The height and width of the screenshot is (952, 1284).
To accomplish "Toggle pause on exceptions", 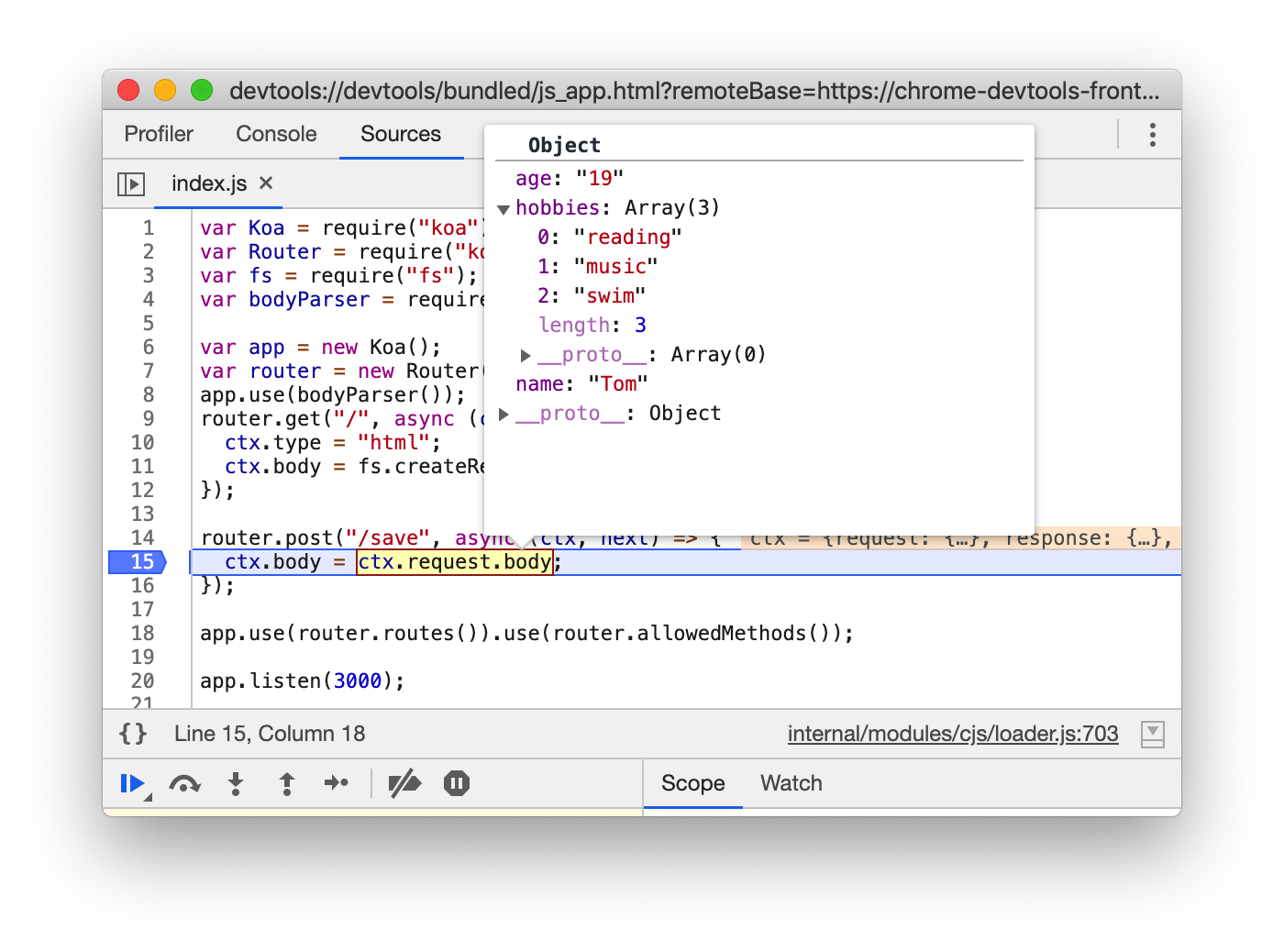I will coord(457,783).
